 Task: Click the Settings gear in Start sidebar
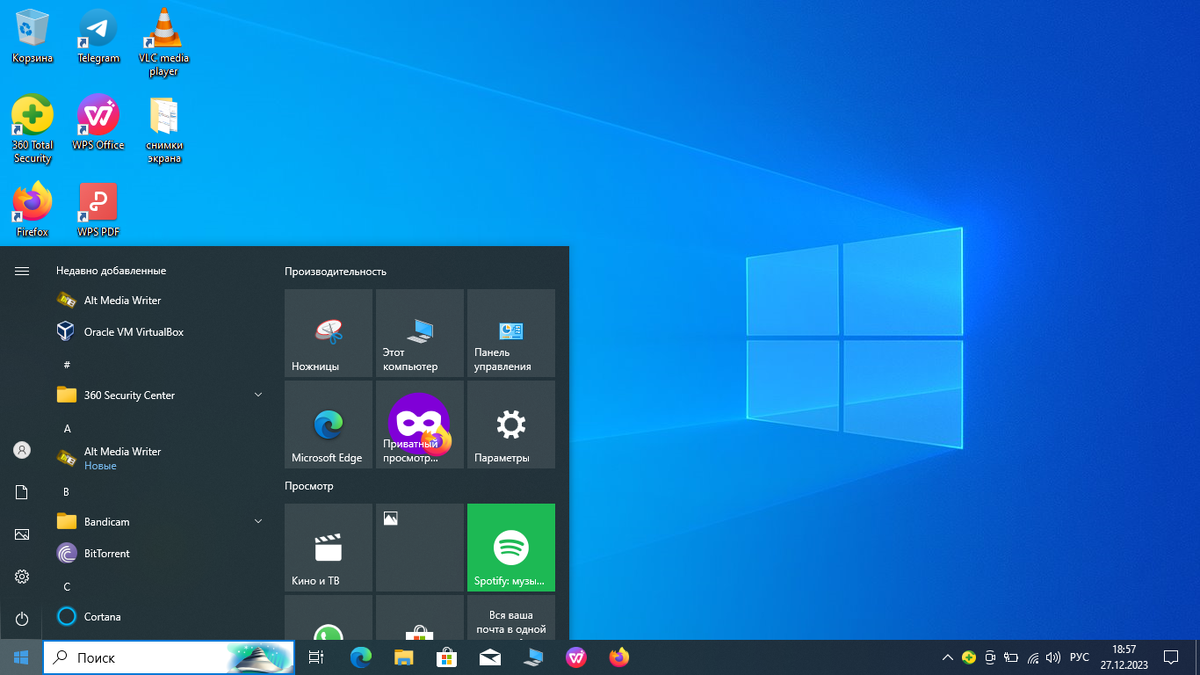[x=21, y=576]
